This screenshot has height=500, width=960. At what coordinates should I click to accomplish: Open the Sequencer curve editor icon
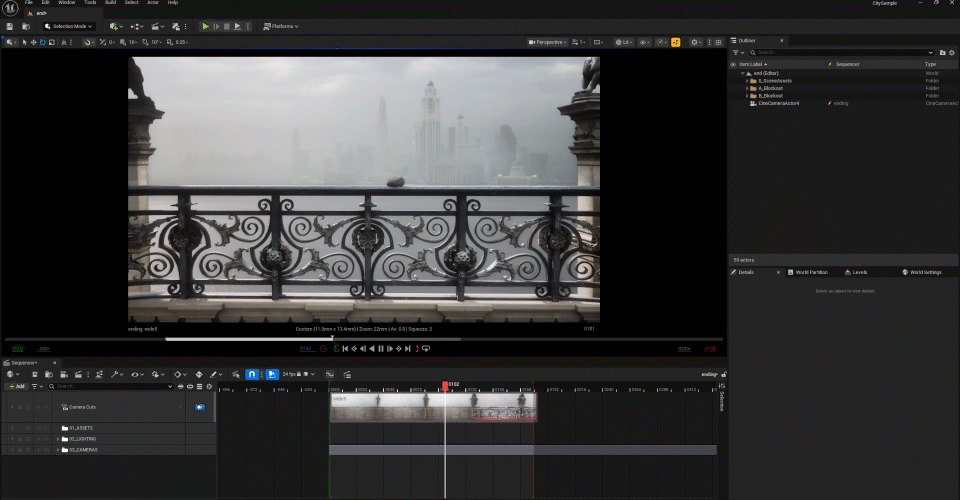click(330, 375)
